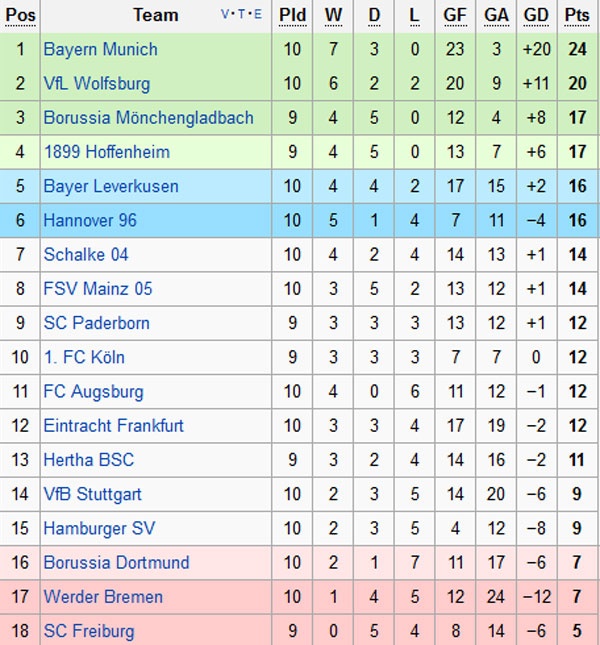Open the Schalke 04 link
The image size is (600, 645).
pyautogui.click(x=86, y=255)
